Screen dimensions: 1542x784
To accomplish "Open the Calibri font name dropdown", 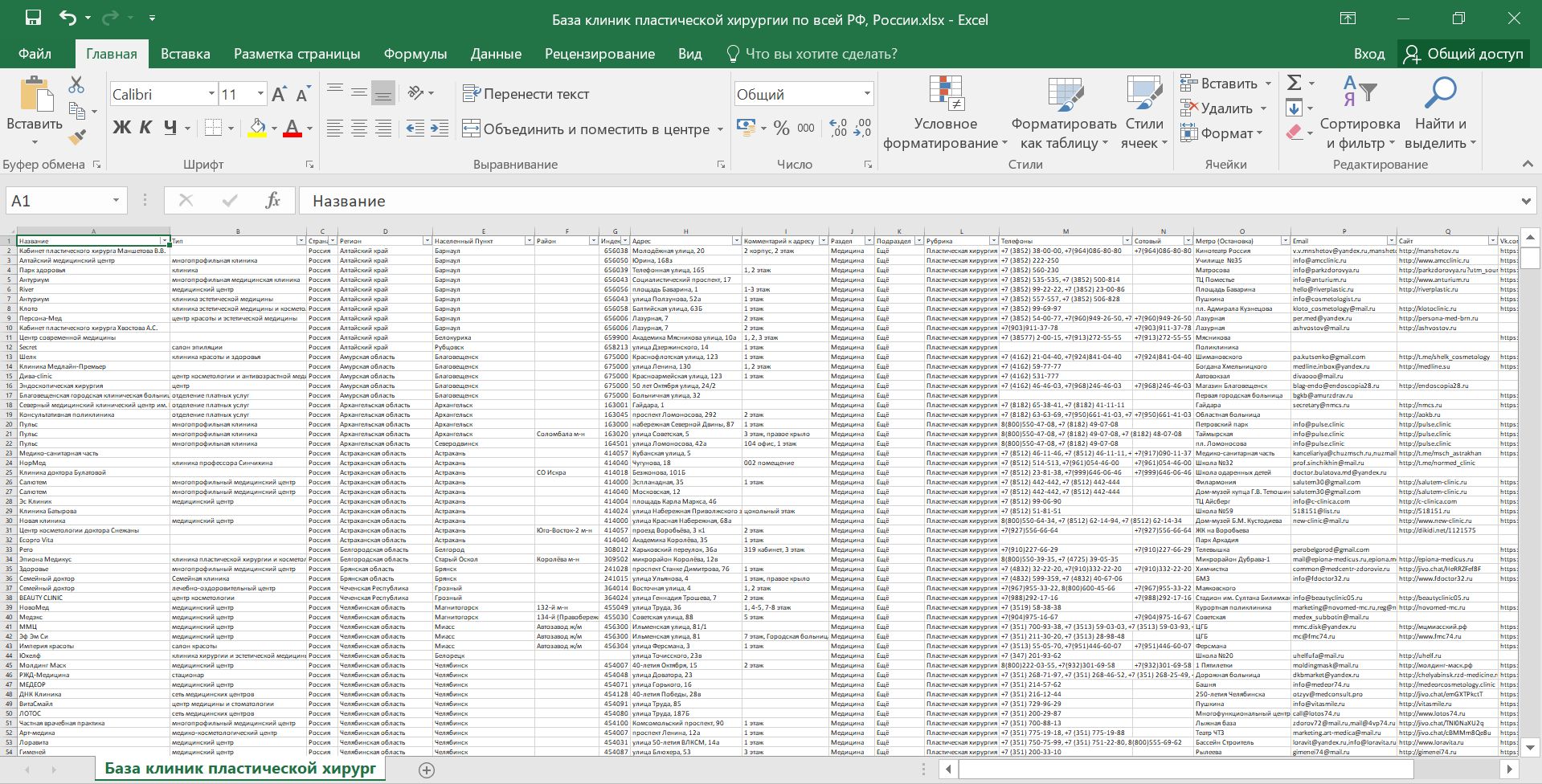I will pyautogui.click(x=211, y=94).
